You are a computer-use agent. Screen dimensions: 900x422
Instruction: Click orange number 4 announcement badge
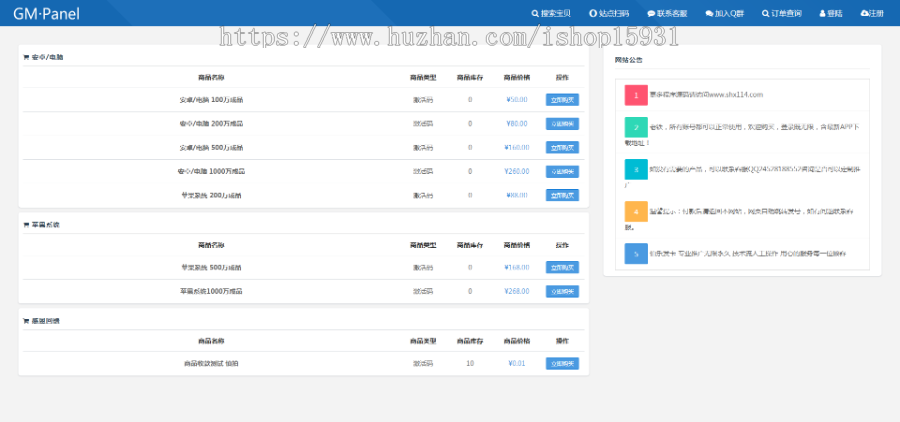636,212
